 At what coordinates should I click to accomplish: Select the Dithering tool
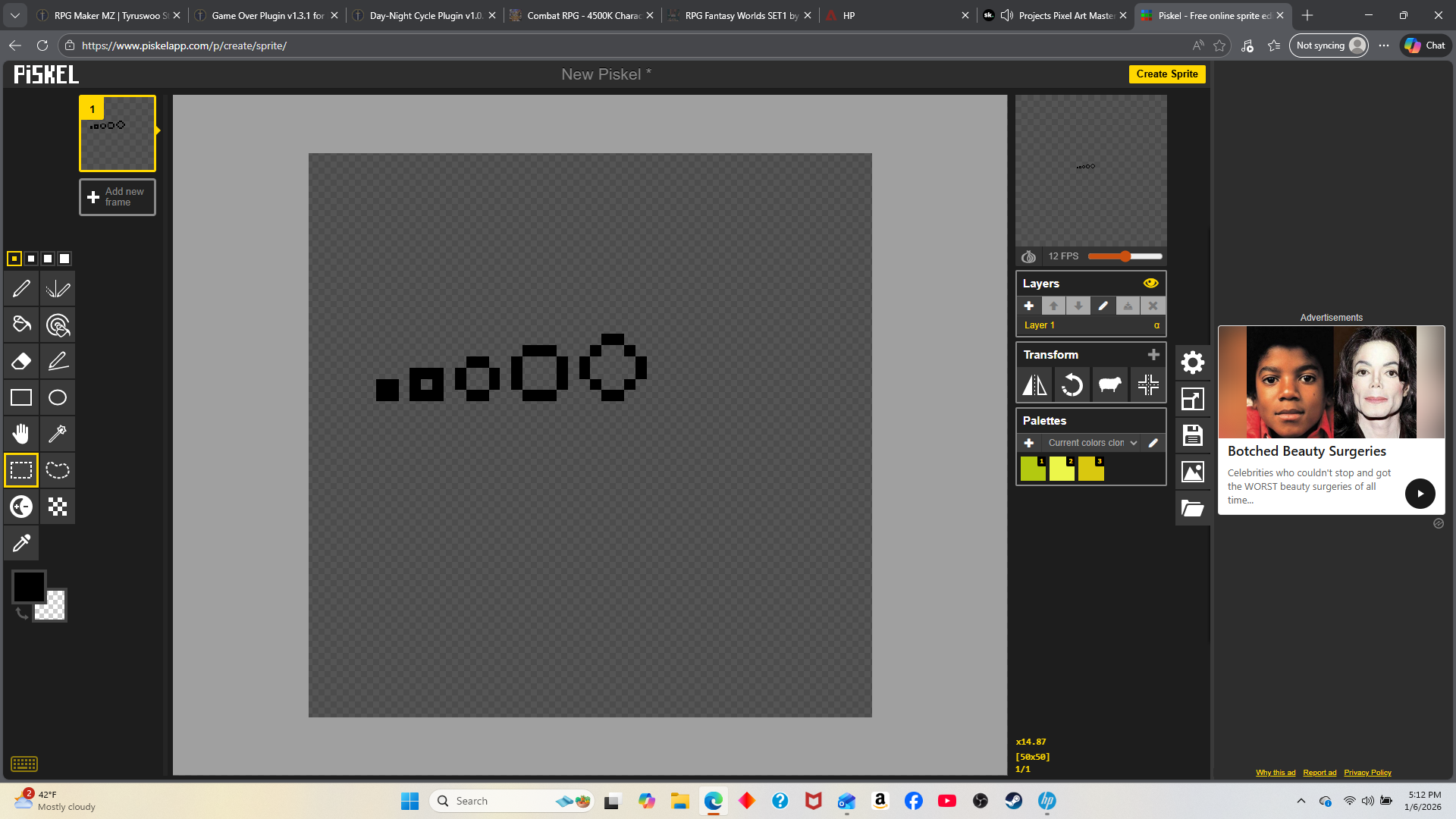(x=58, y=507)
